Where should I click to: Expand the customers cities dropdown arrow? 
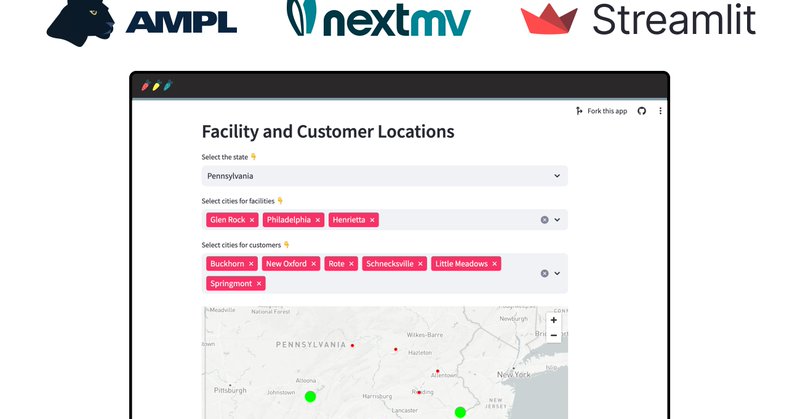click(x=557, y=273)
